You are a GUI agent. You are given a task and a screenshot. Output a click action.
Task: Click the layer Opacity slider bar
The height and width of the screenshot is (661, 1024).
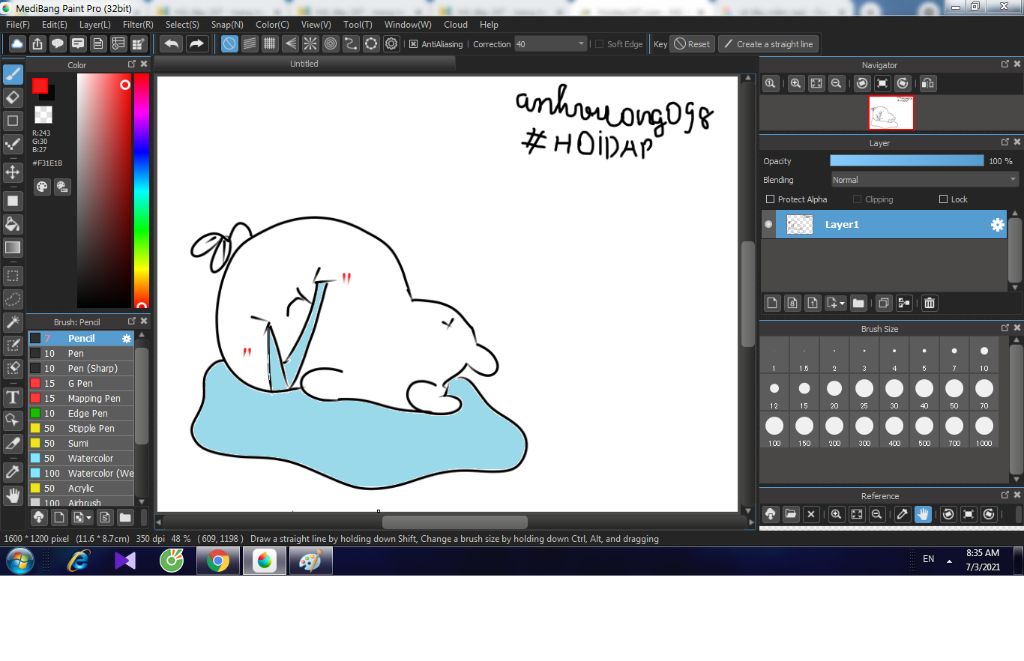click(x=906, y=161)
